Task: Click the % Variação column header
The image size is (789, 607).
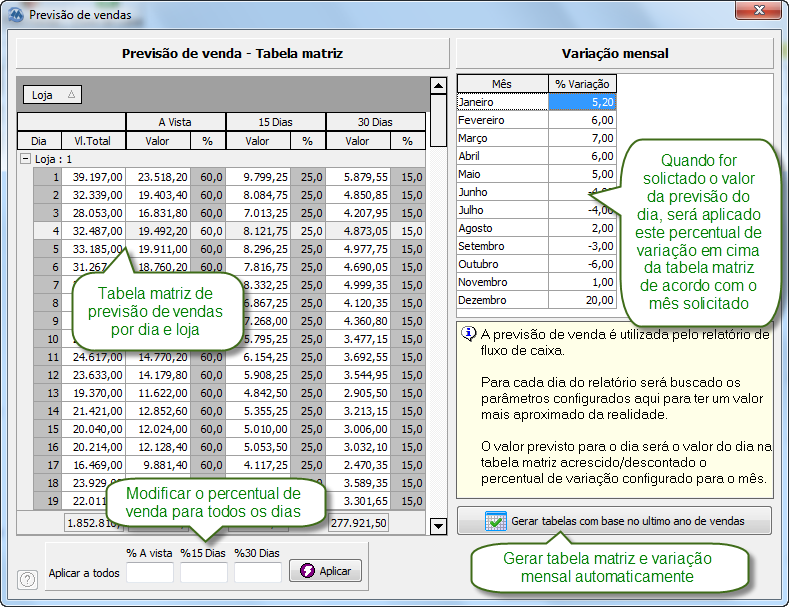Action: tap(582, 84)
